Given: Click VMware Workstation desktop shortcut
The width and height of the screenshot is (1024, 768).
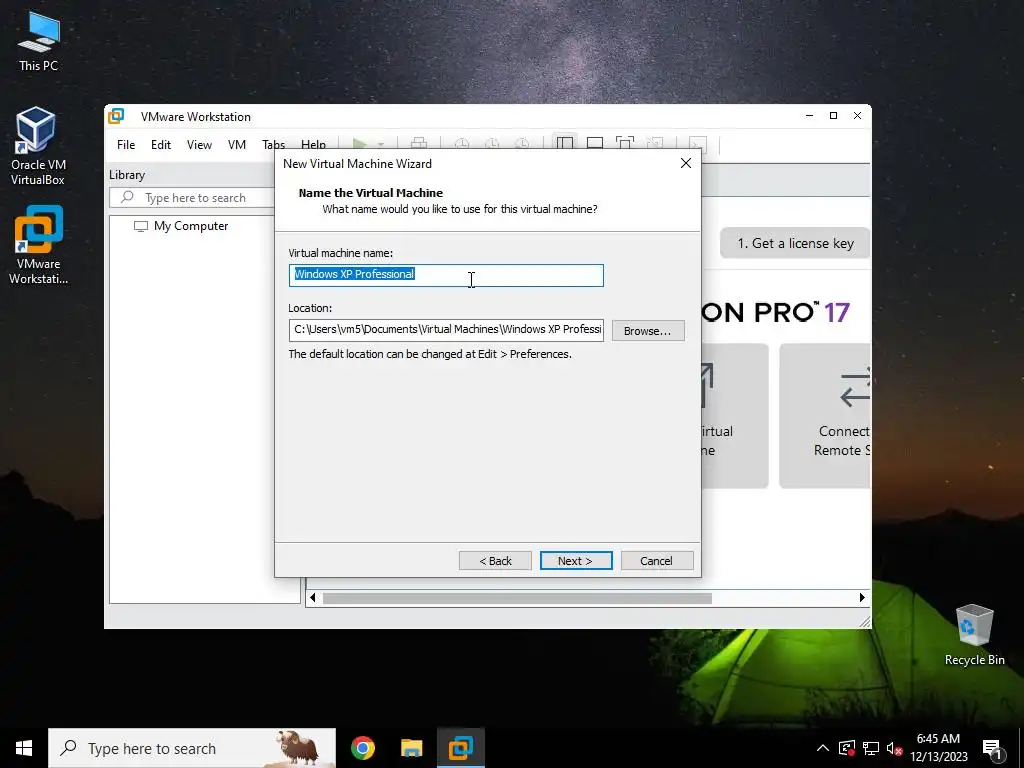Looking at the screenshot, I should [x=39, y=245].
